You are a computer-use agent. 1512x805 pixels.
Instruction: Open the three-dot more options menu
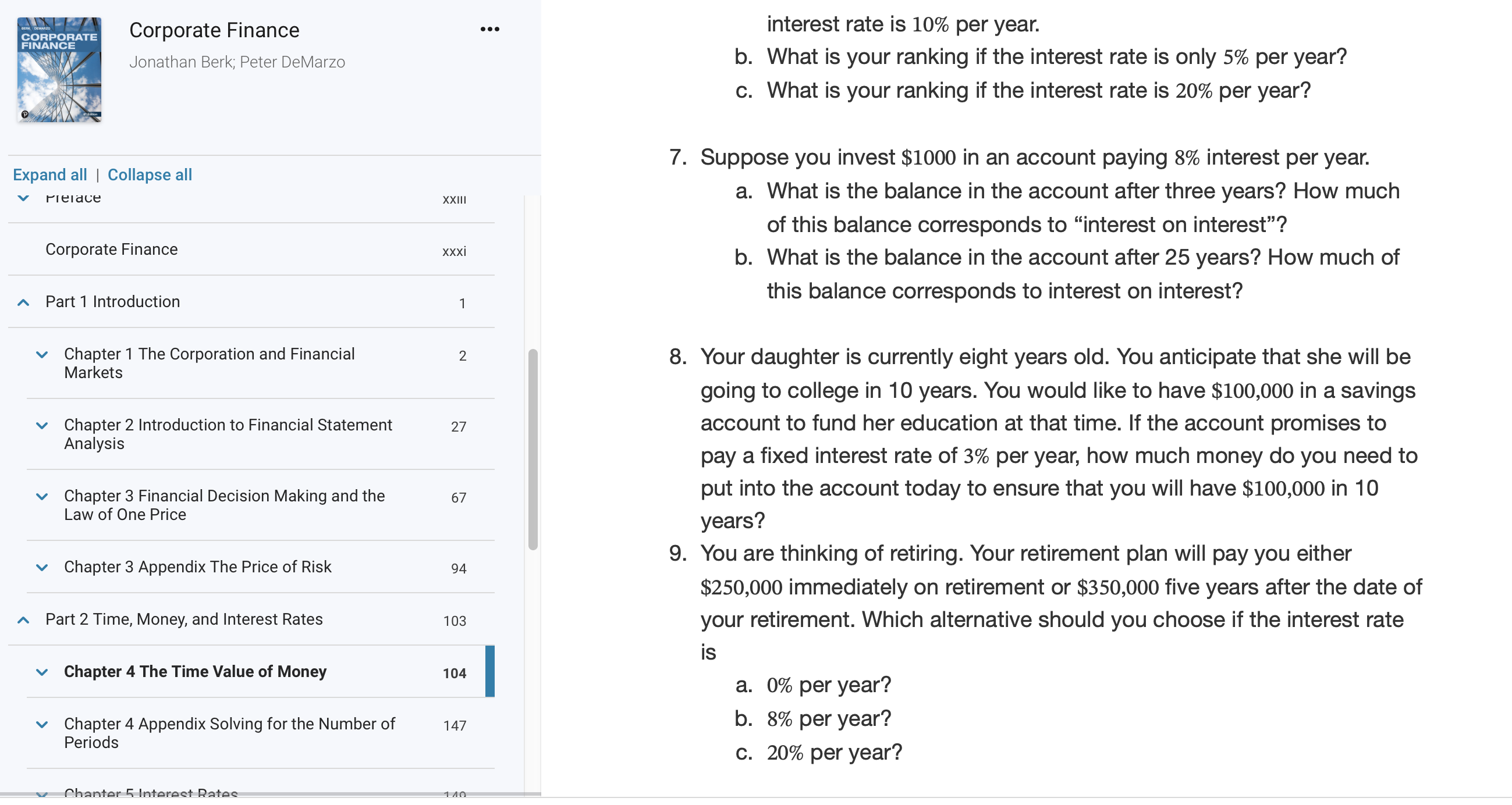pos(489,29)
